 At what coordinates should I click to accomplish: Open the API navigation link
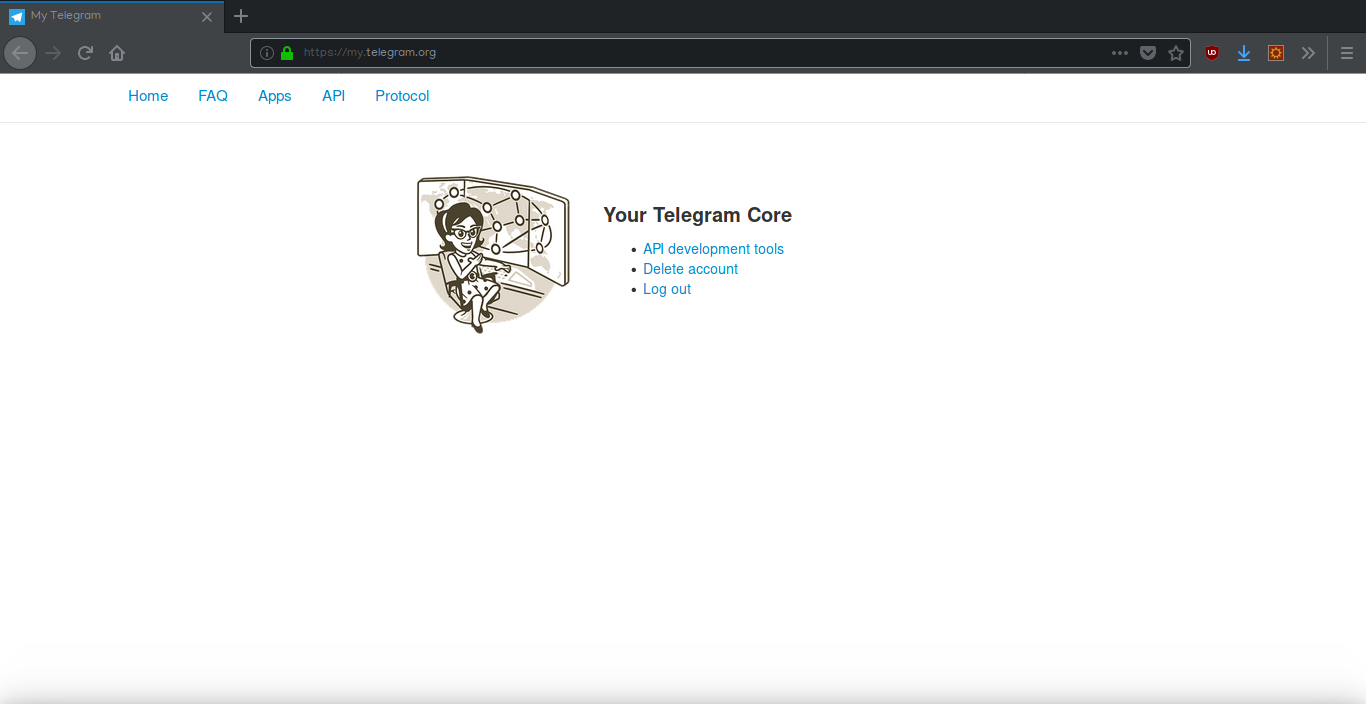[x=334, y=96]
